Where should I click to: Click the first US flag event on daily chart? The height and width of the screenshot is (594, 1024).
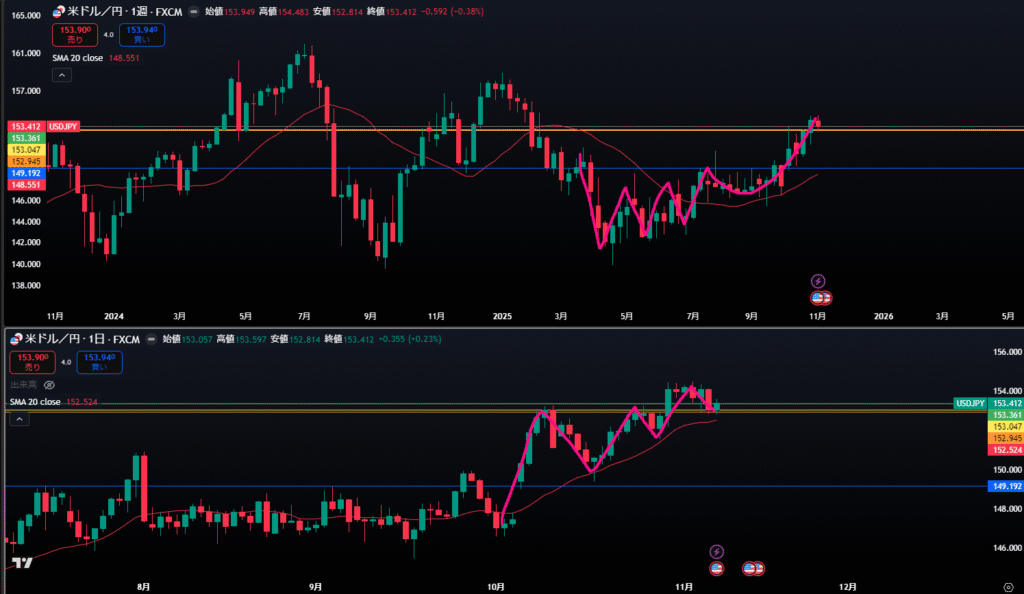point(716,568)
